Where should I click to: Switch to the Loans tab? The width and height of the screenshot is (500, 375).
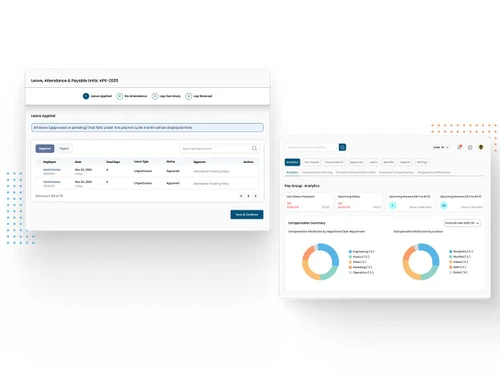point(373,162)
